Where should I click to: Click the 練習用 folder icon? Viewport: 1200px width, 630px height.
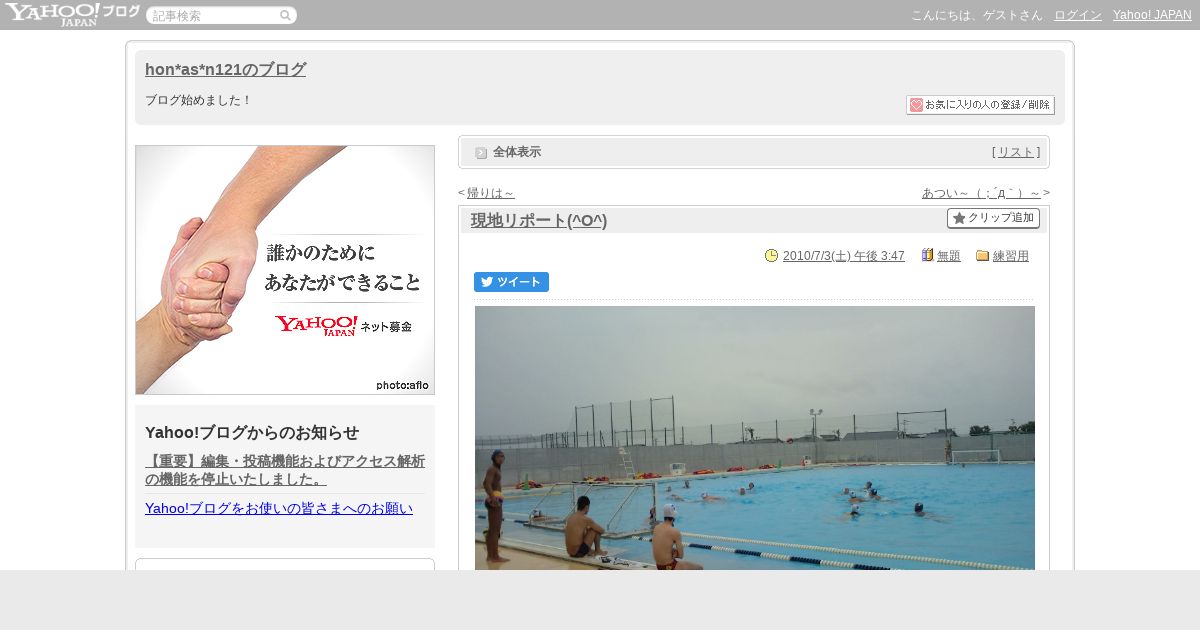click(982, 256)
